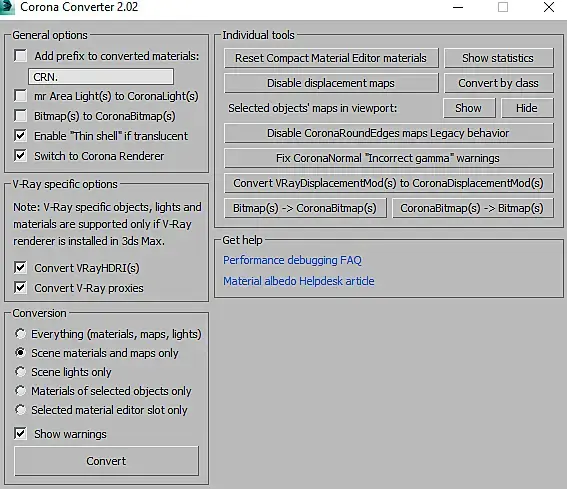Click the Convert button
Viewport: 567px width, 489px height.
point(106,461)
